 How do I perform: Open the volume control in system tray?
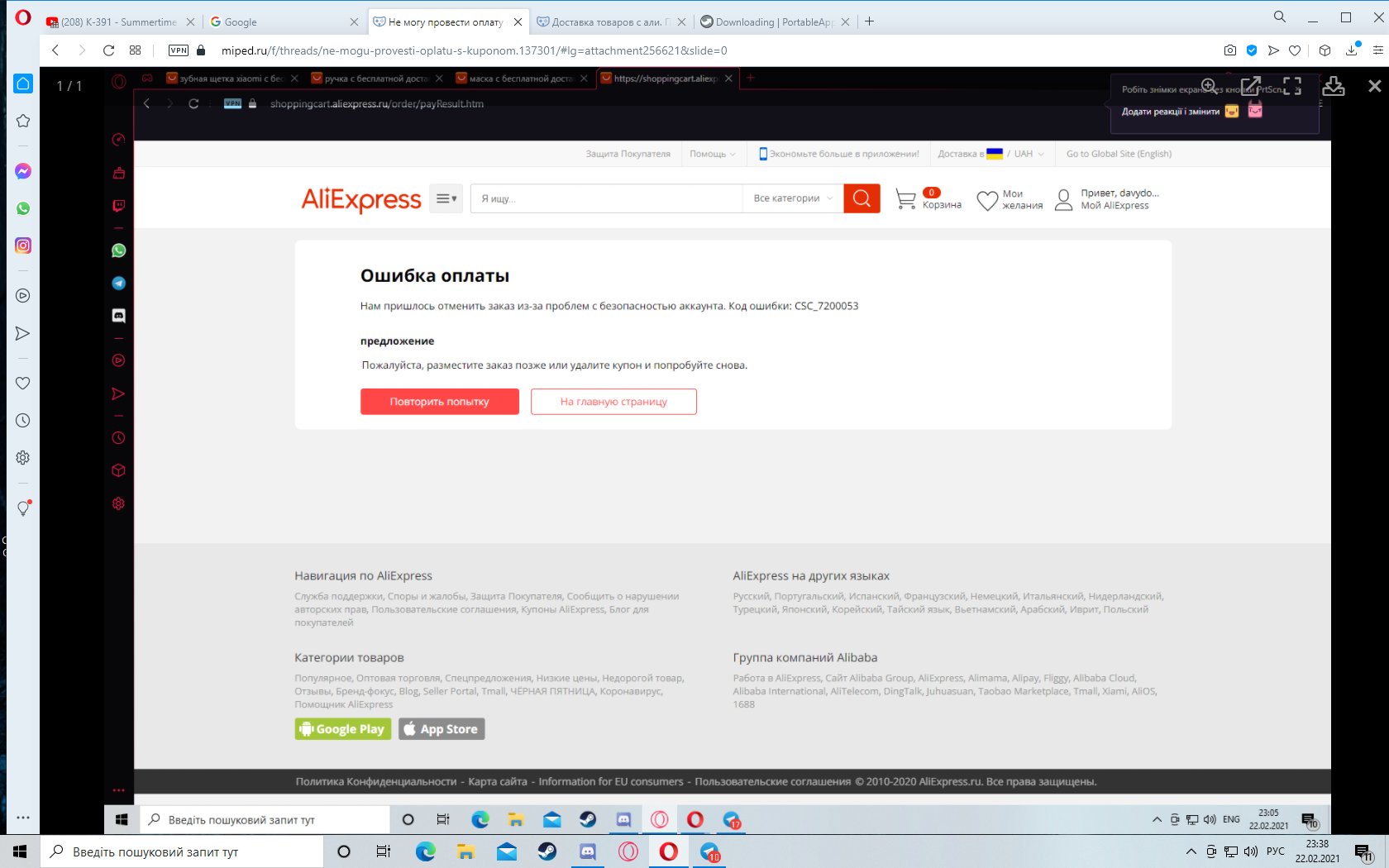pyautogui.click(x=1251, y=851)
